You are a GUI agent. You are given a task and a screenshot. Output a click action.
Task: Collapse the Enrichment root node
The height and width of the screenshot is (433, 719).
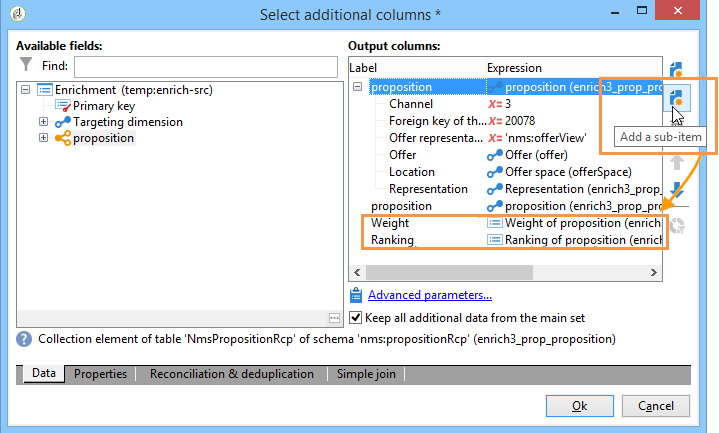[x=26, y=89]
